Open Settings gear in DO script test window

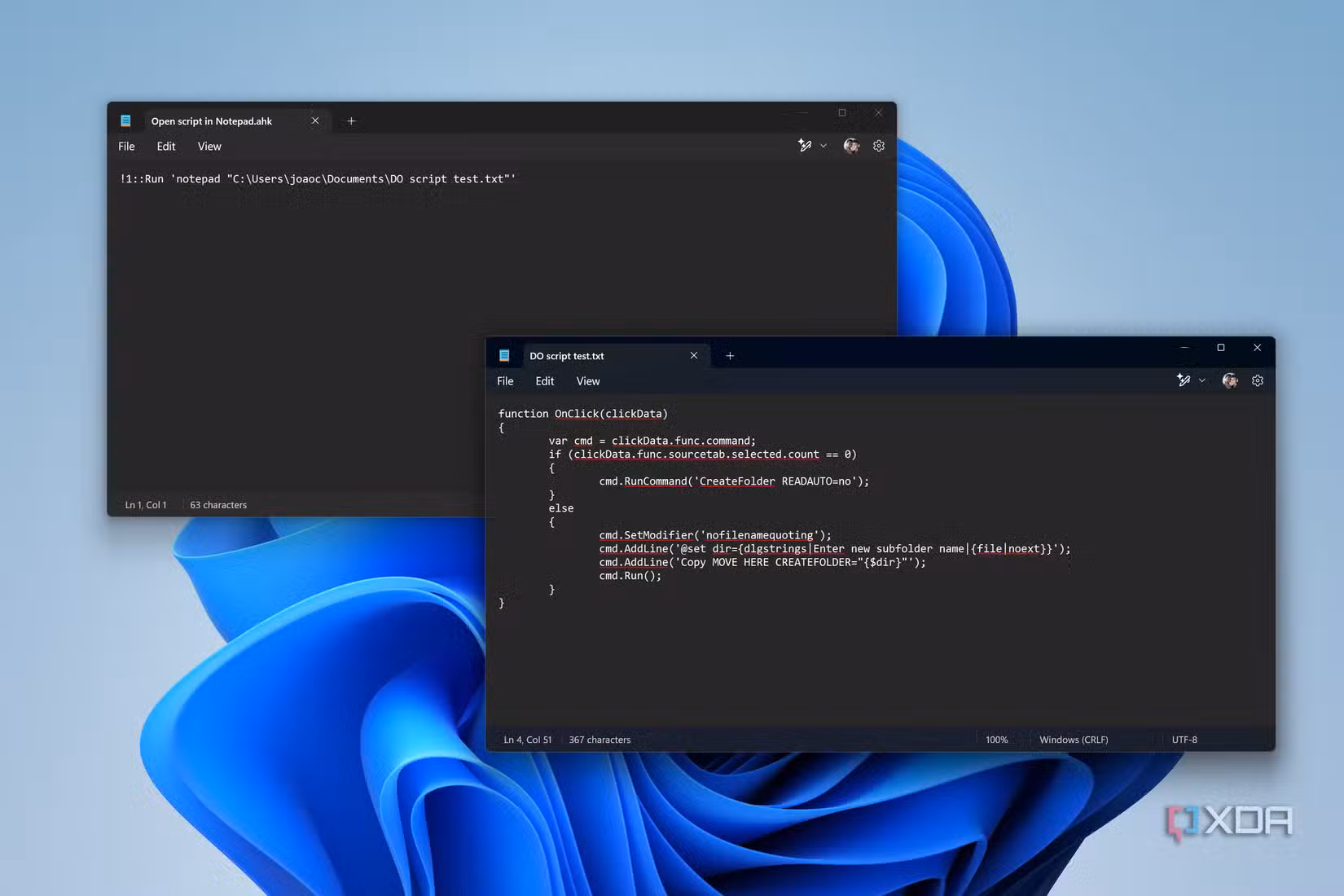point(1258,380)
